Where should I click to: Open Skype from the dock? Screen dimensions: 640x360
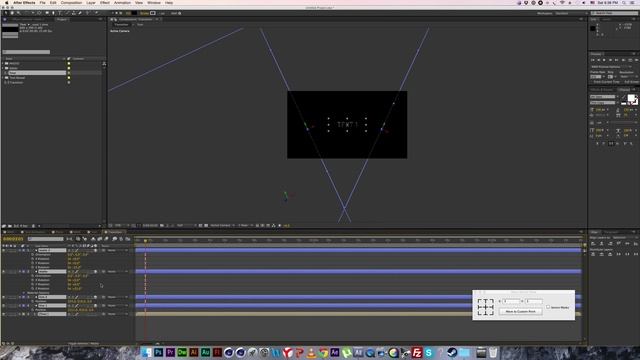tap(429, 352)
